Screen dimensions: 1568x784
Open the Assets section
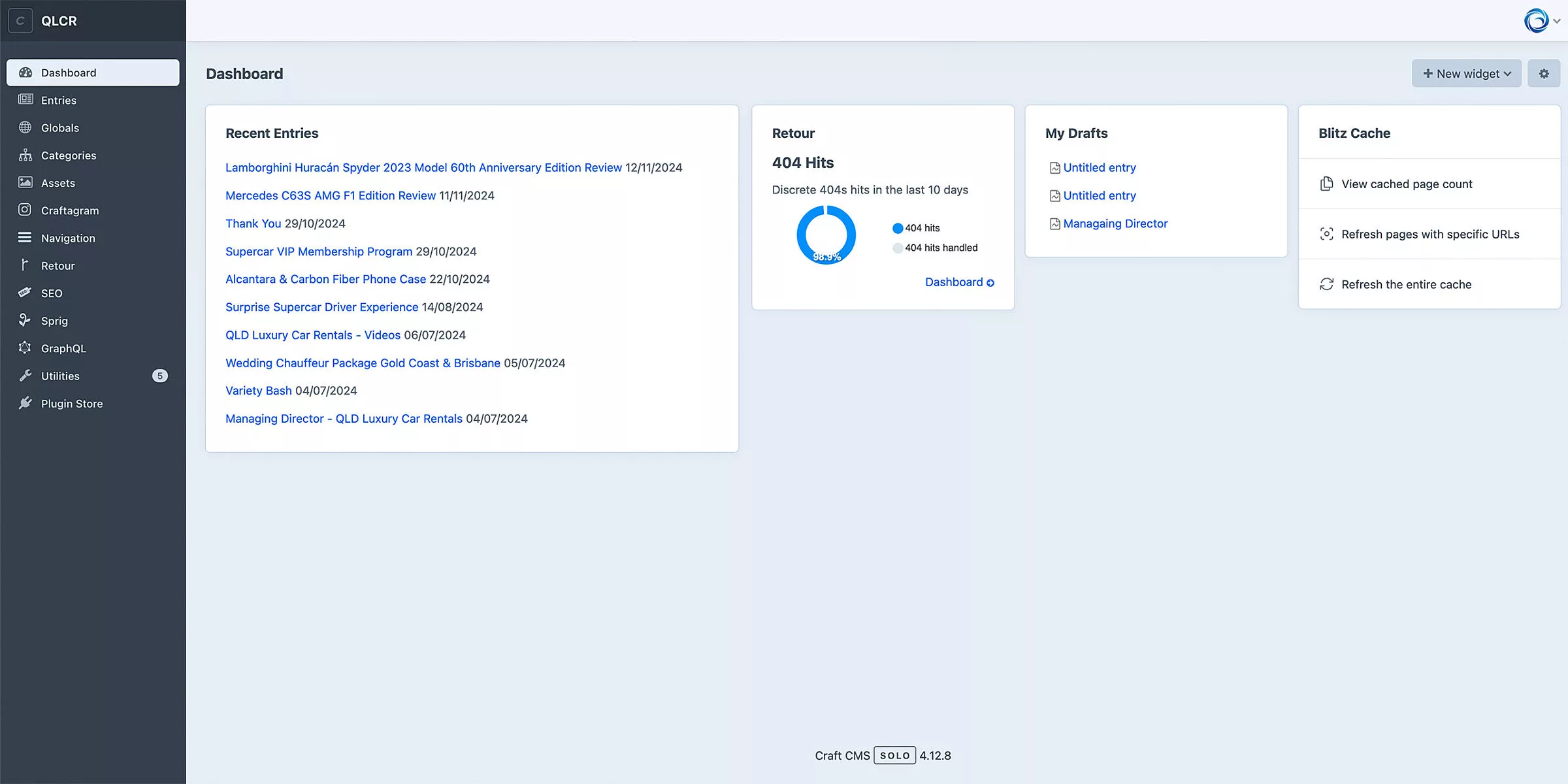pyautogui.click(x=93, y=182)
